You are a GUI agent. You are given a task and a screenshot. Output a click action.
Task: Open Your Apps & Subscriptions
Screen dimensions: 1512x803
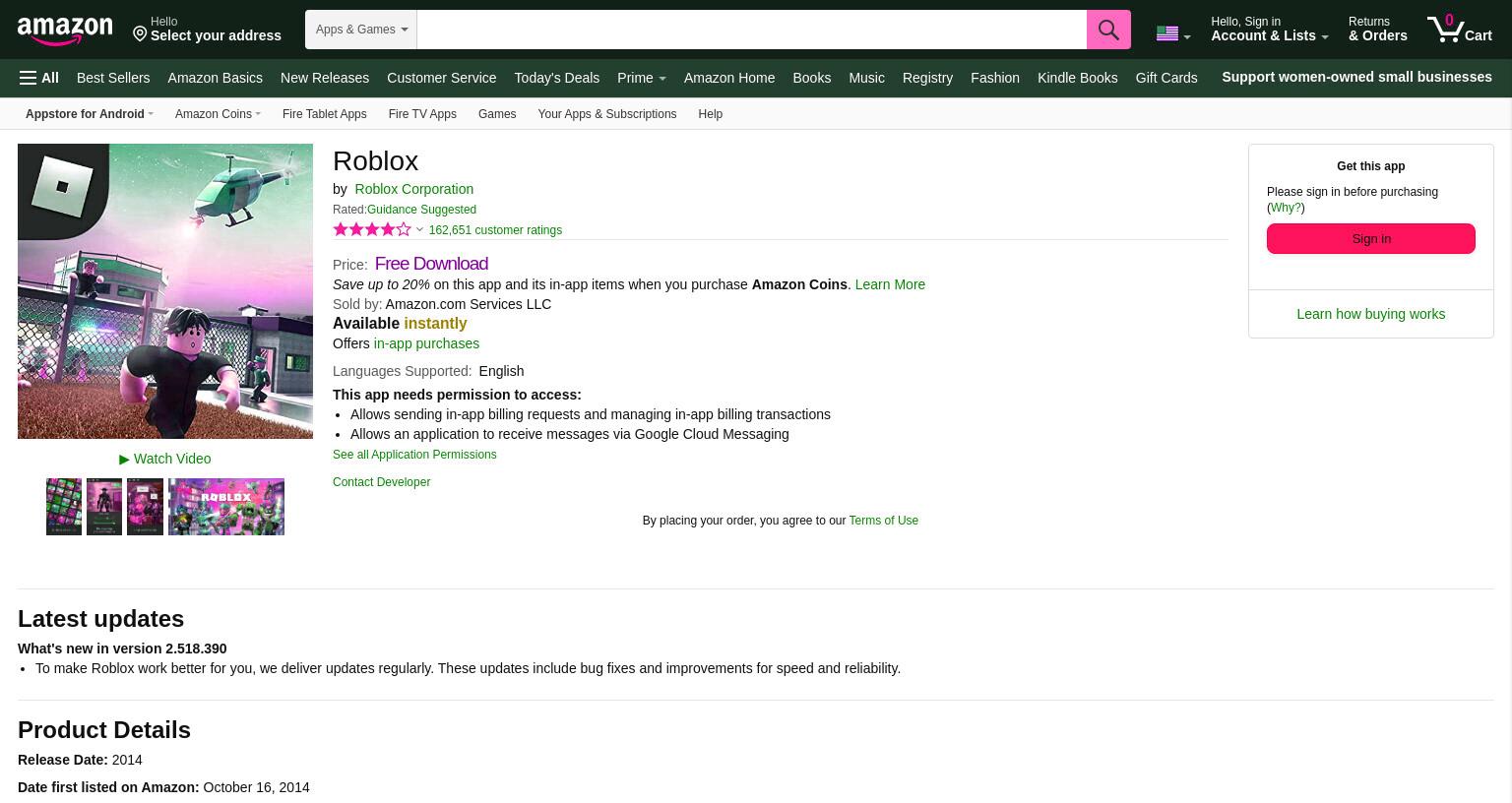point(606,114)
